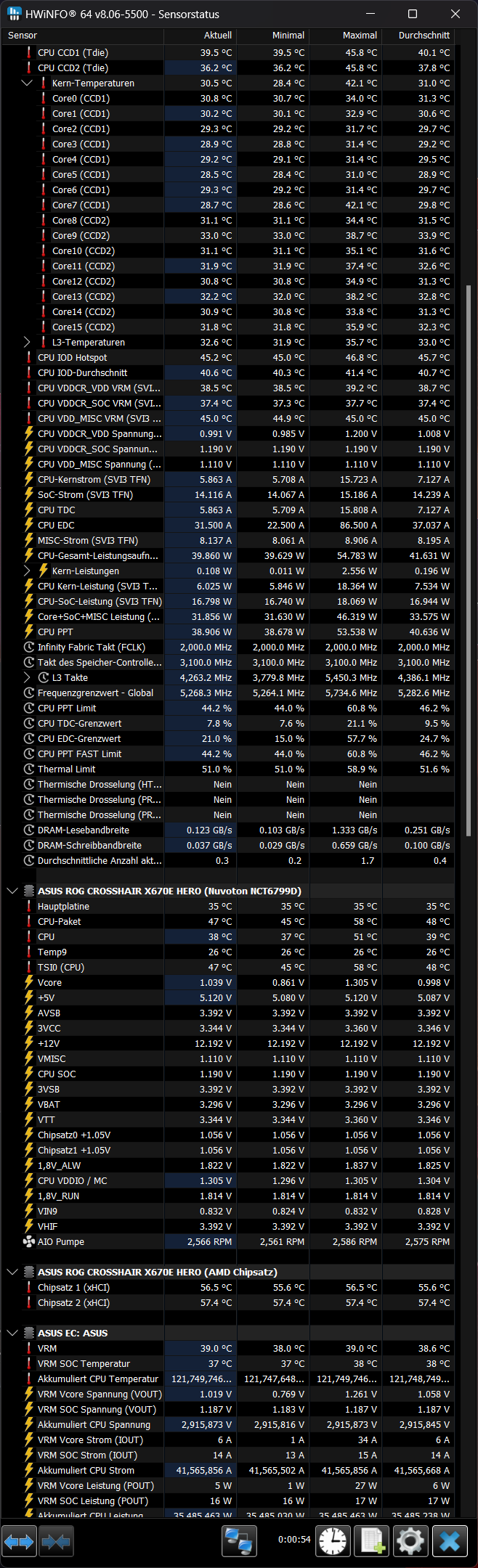
Task: Select the CPU VDDIO / MC row
Action: tap(228, 1180)
